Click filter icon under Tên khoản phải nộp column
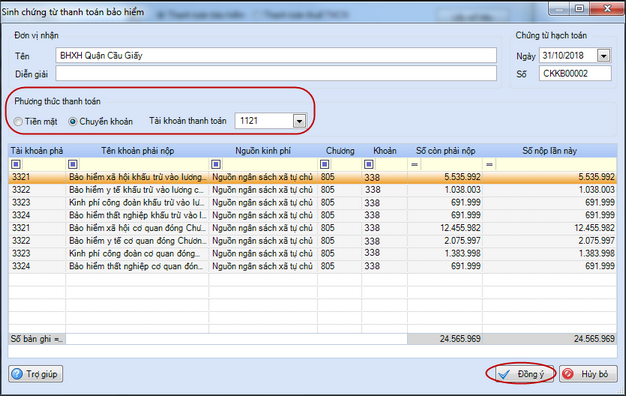This screenshot has height=396, width=626. click(x=73, y=164)
